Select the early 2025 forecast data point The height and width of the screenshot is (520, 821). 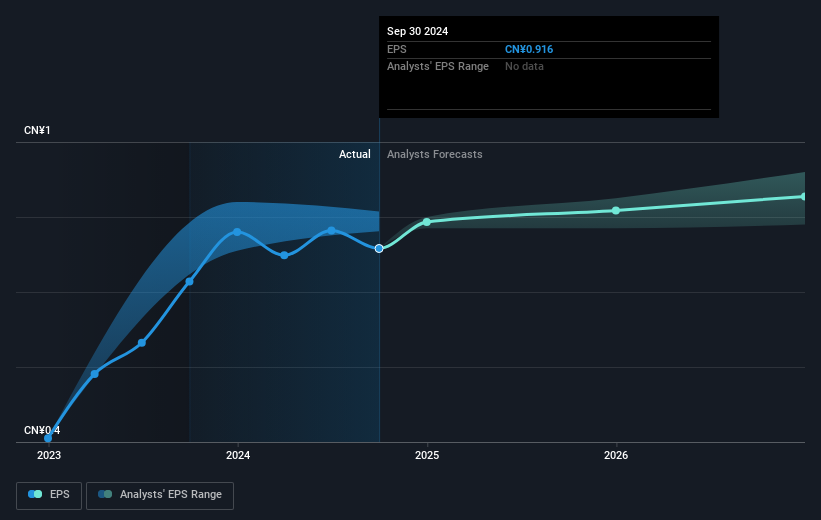(x=427, y=222)
